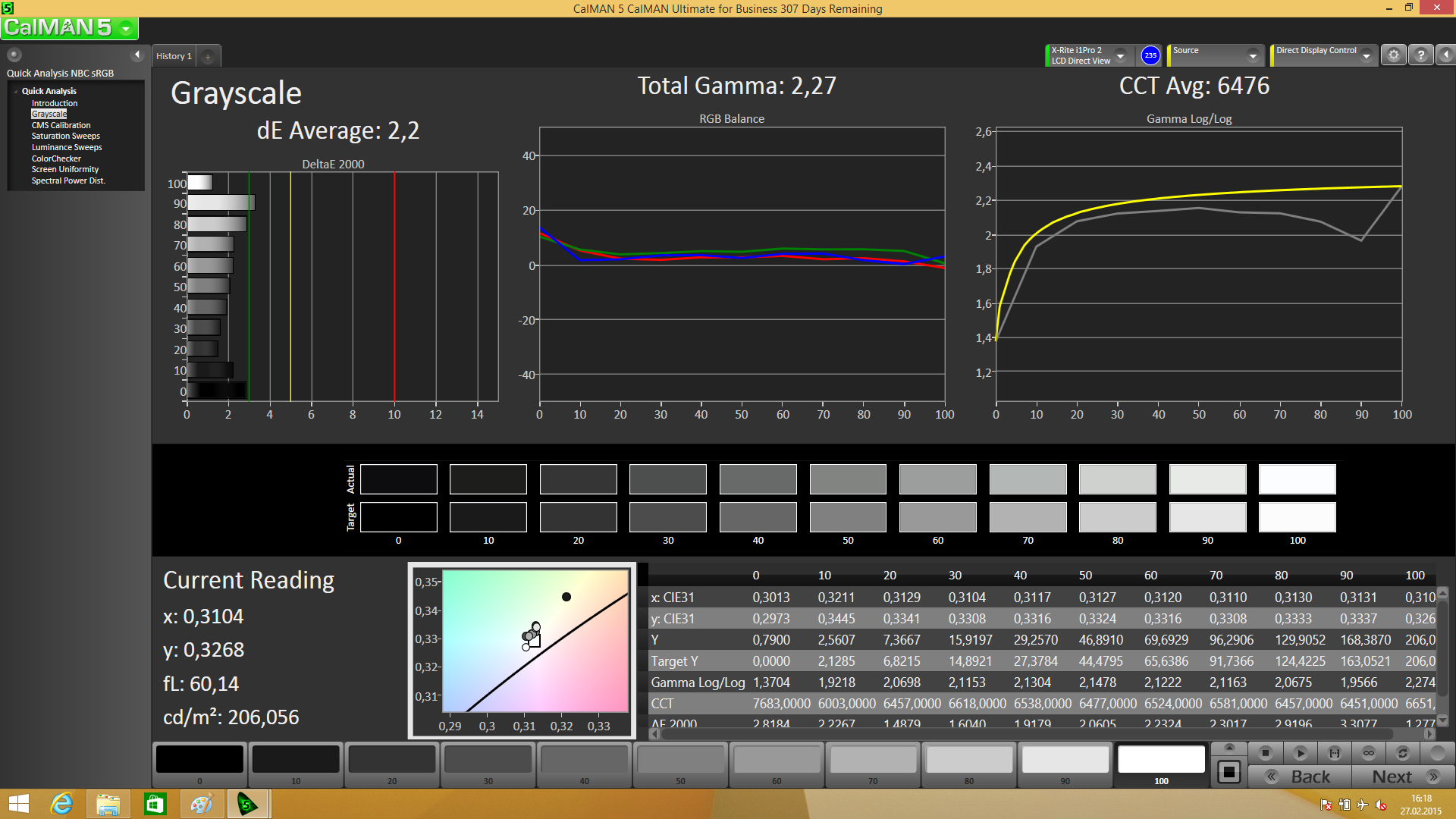Toggle the round sidebar pin button
Image resolution: width=1456 pixels, height=819 pixels.
point(14,55)
